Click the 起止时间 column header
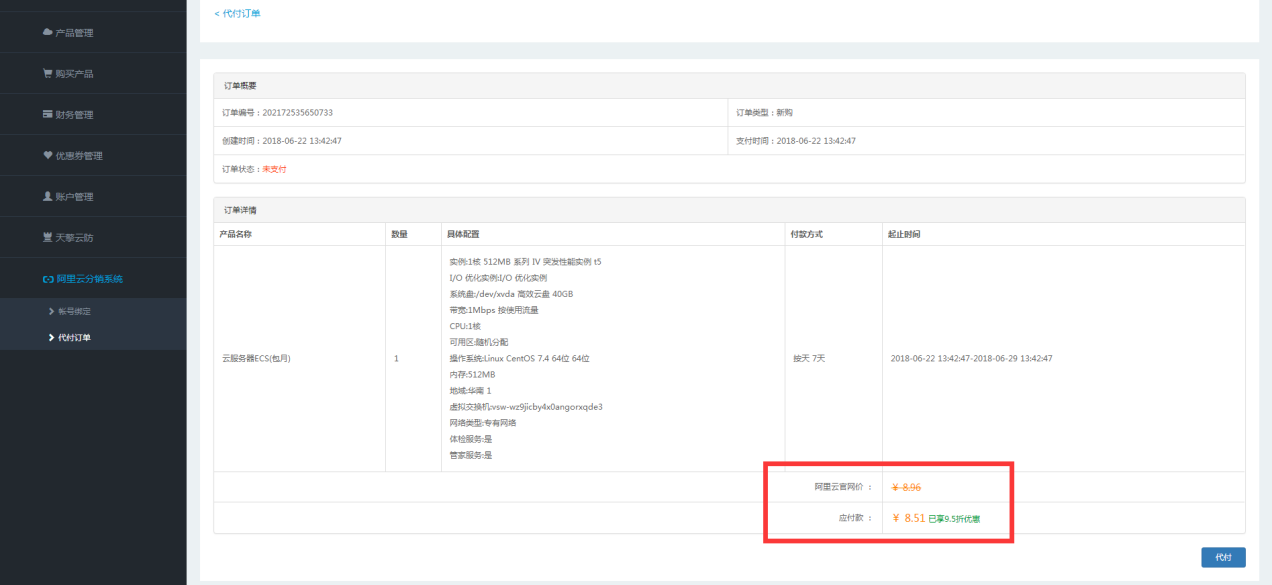Image resolution: width=1272 pixels, height=585 pixels. (904, 234)
